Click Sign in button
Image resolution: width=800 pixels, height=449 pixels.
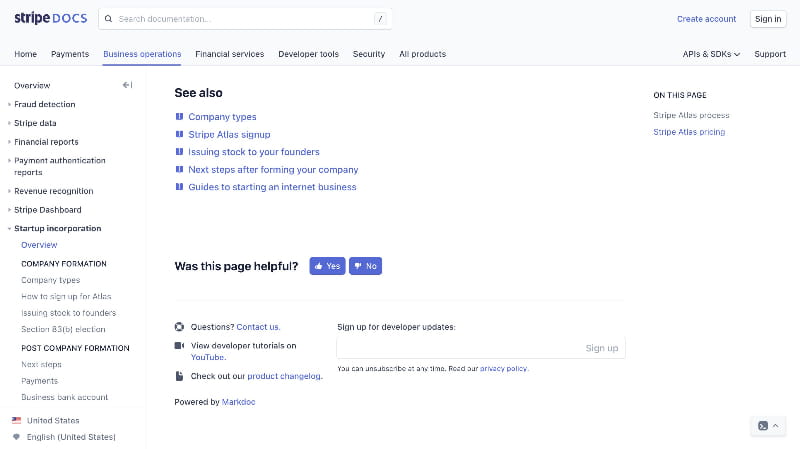click(768, 19)
